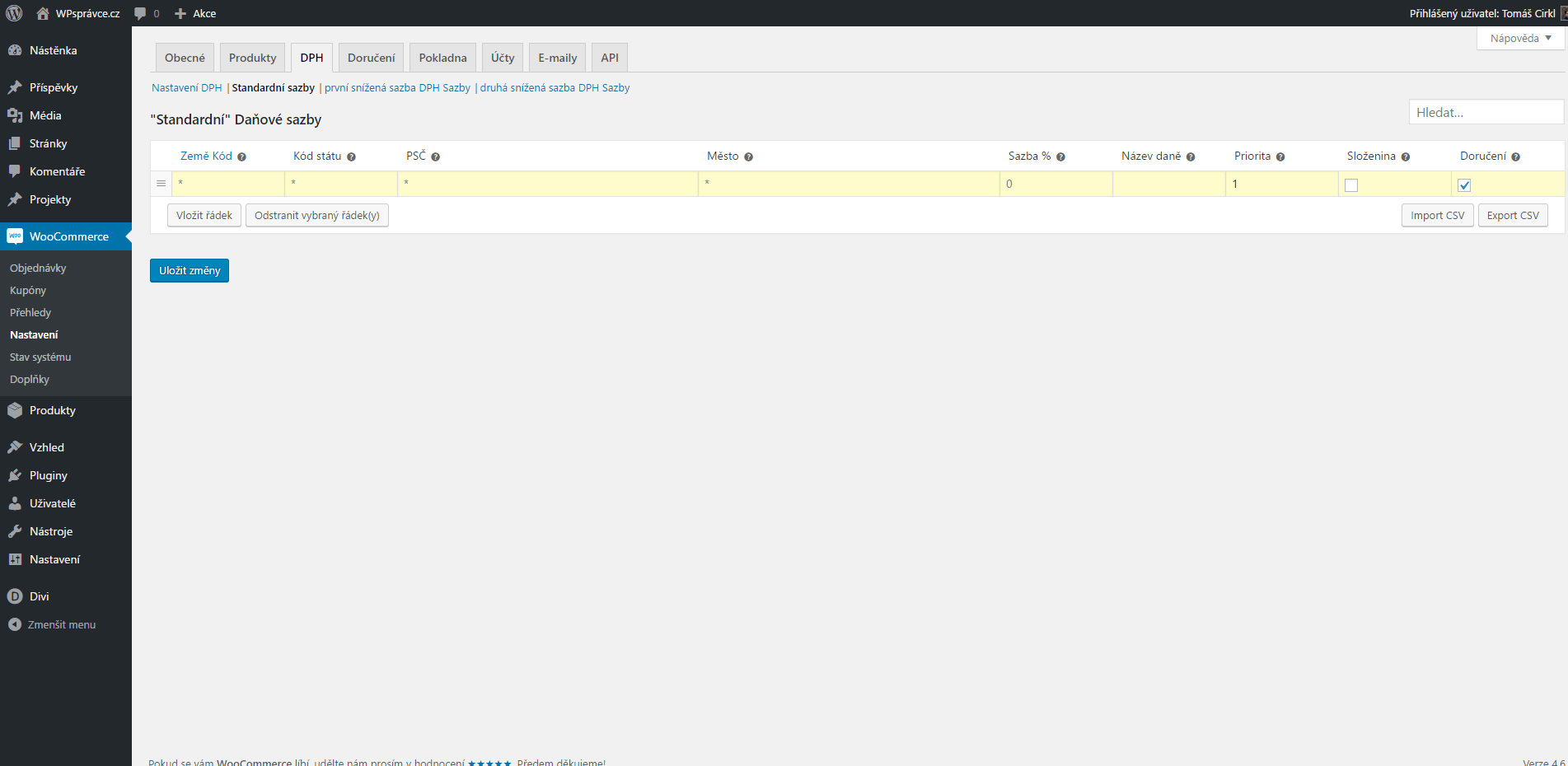Click the Uživatelé person icon

coord(15,503)
